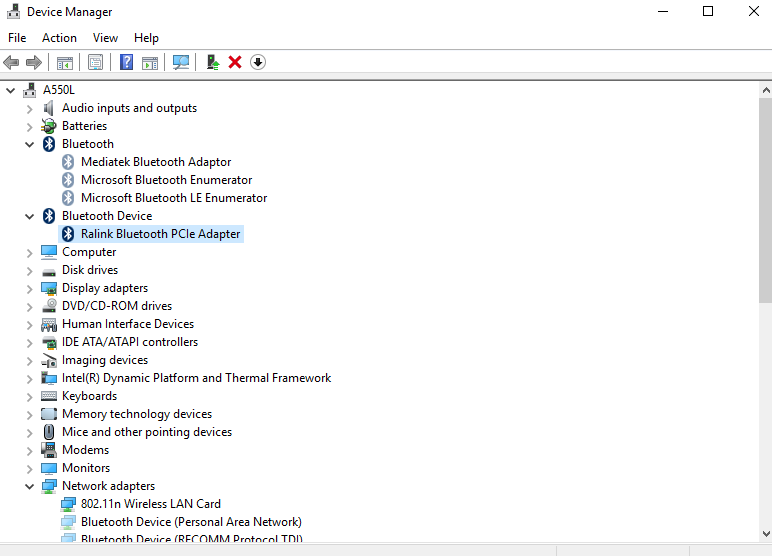Expand the Batteries category

click(30, 127)
